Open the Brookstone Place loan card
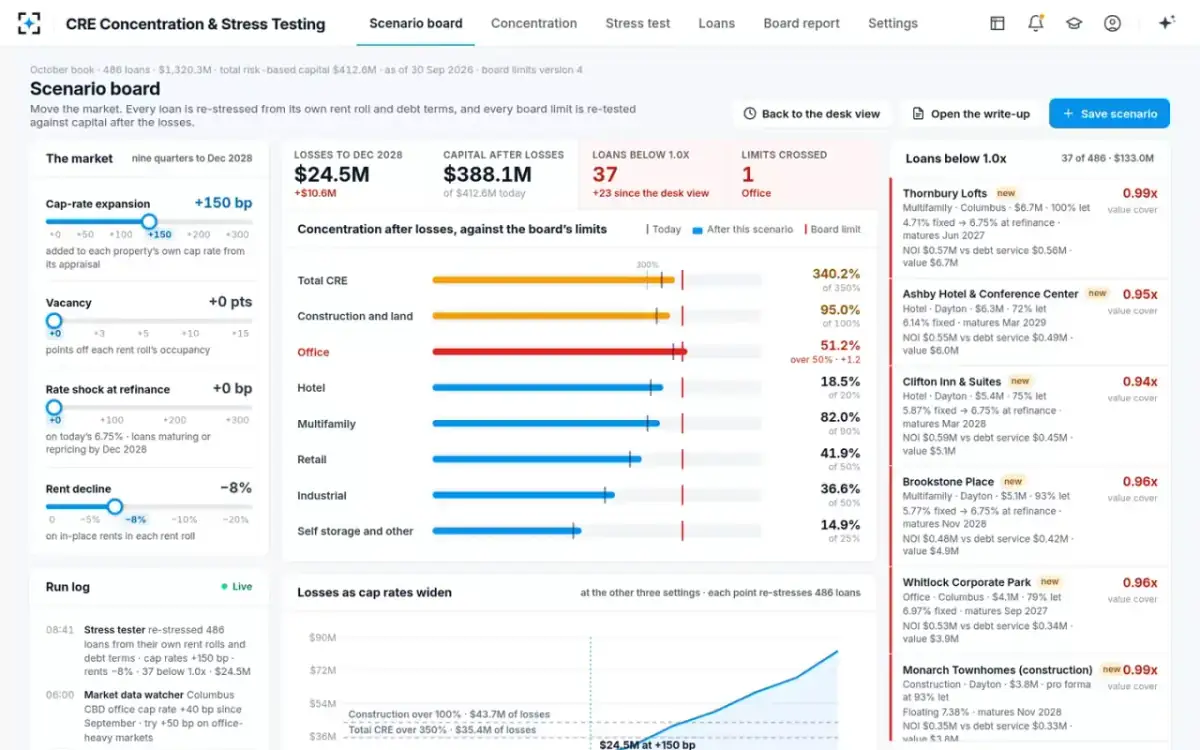 coord(1029,516)
